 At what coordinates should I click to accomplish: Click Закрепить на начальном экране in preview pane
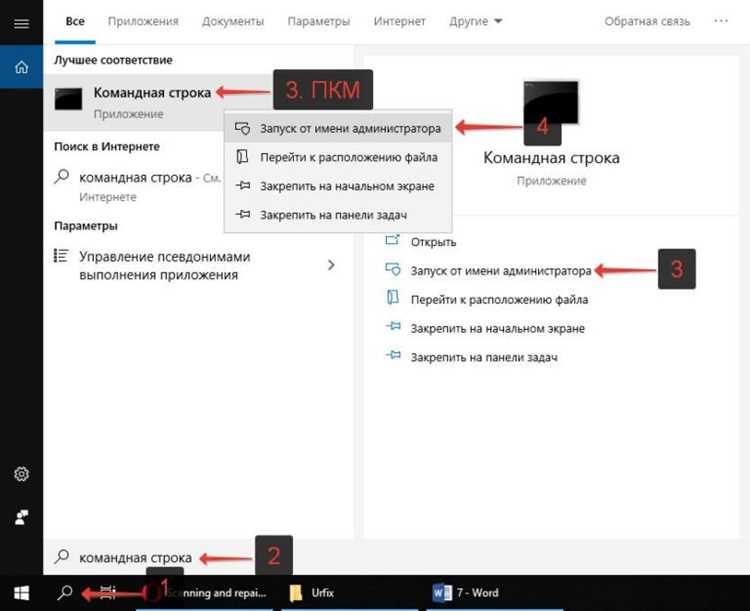pos(497,329)
